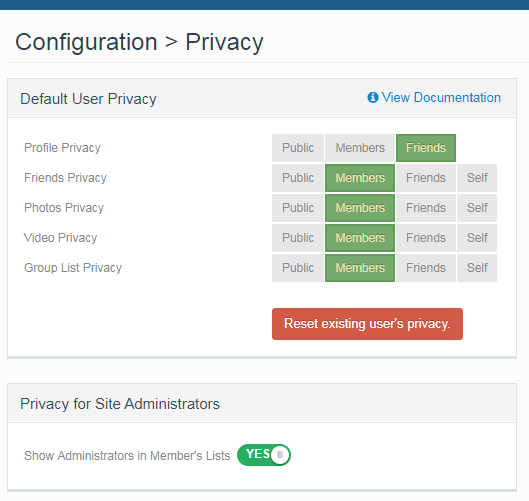Select Members for Photos Privacy
The height and width of the screenshot is (501, 529).
click(x=360, y=208)
